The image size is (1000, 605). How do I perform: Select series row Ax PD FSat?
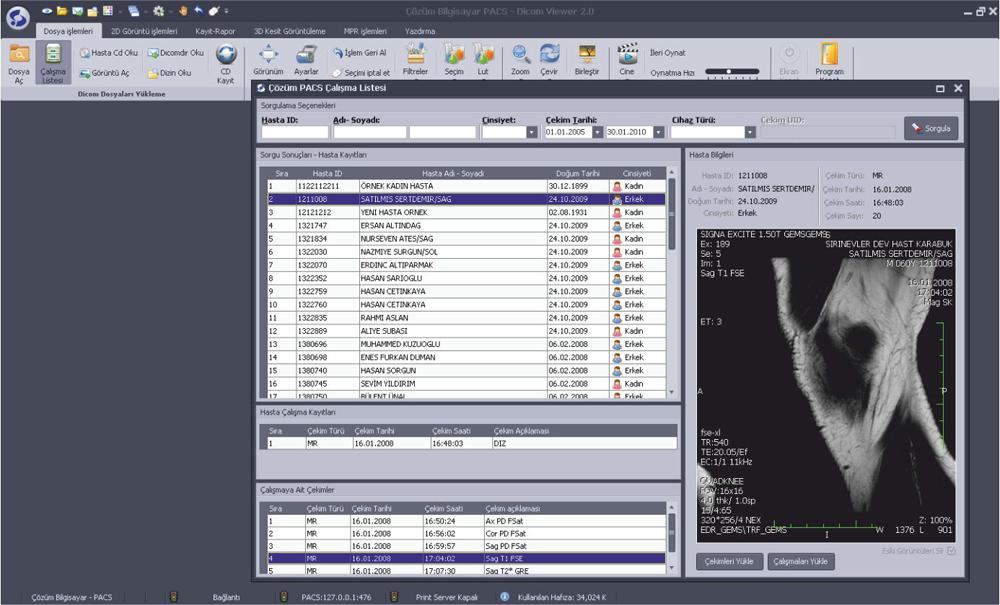466,521
